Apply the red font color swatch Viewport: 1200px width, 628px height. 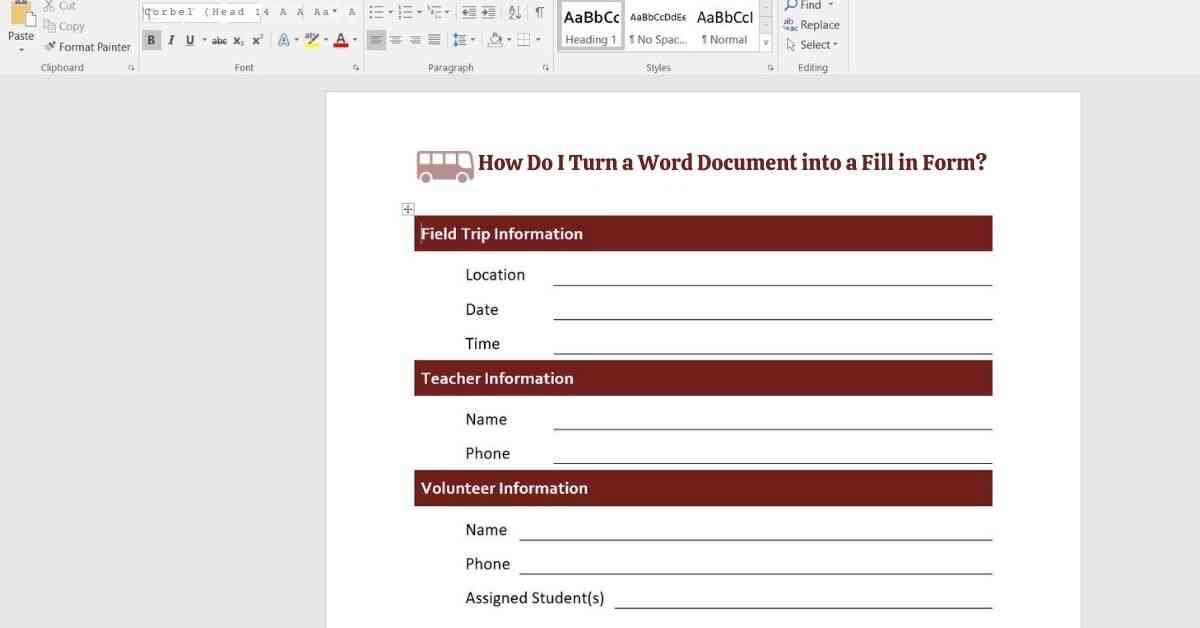click(340, 41)
